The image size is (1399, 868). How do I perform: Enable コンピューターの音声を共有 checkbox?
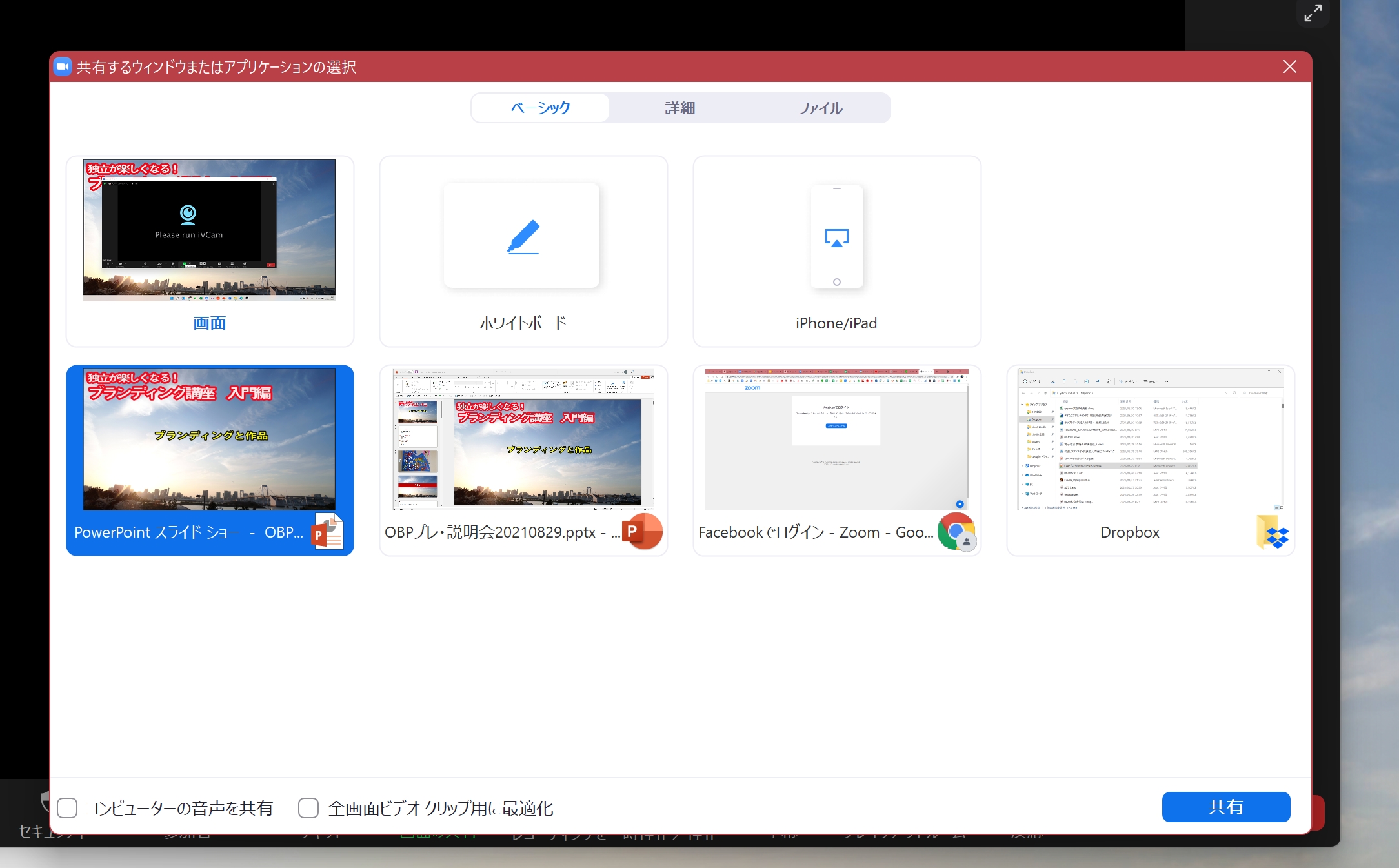(67, 808)
